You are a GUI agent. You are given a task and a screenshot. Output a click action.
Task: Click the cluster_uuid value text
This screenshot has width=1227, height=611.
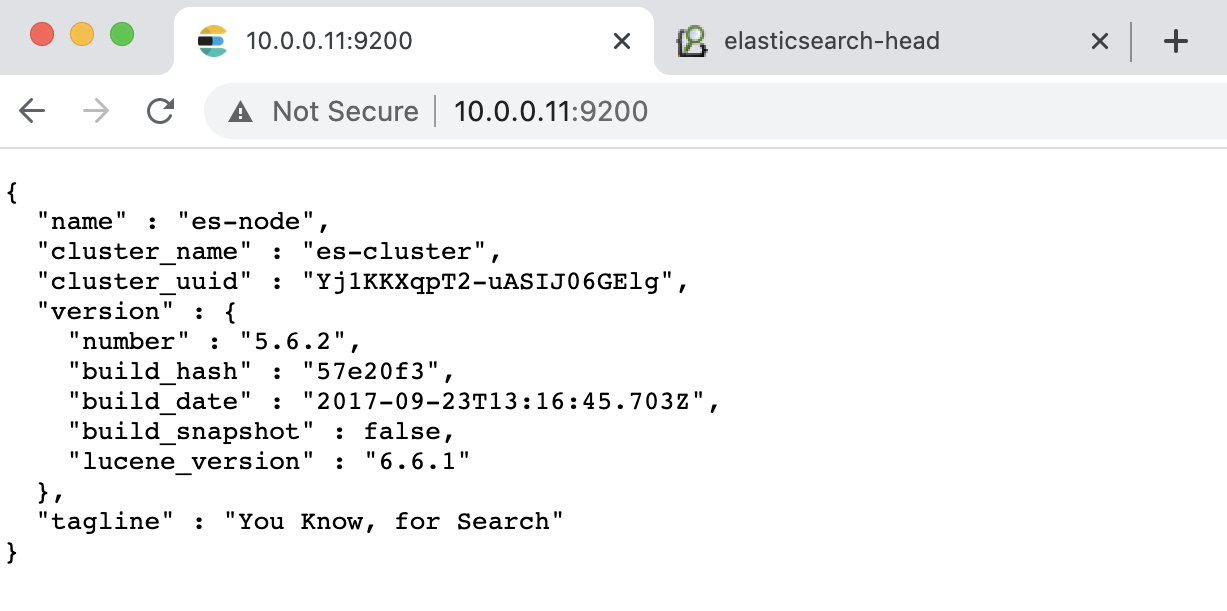coord(488,282)
